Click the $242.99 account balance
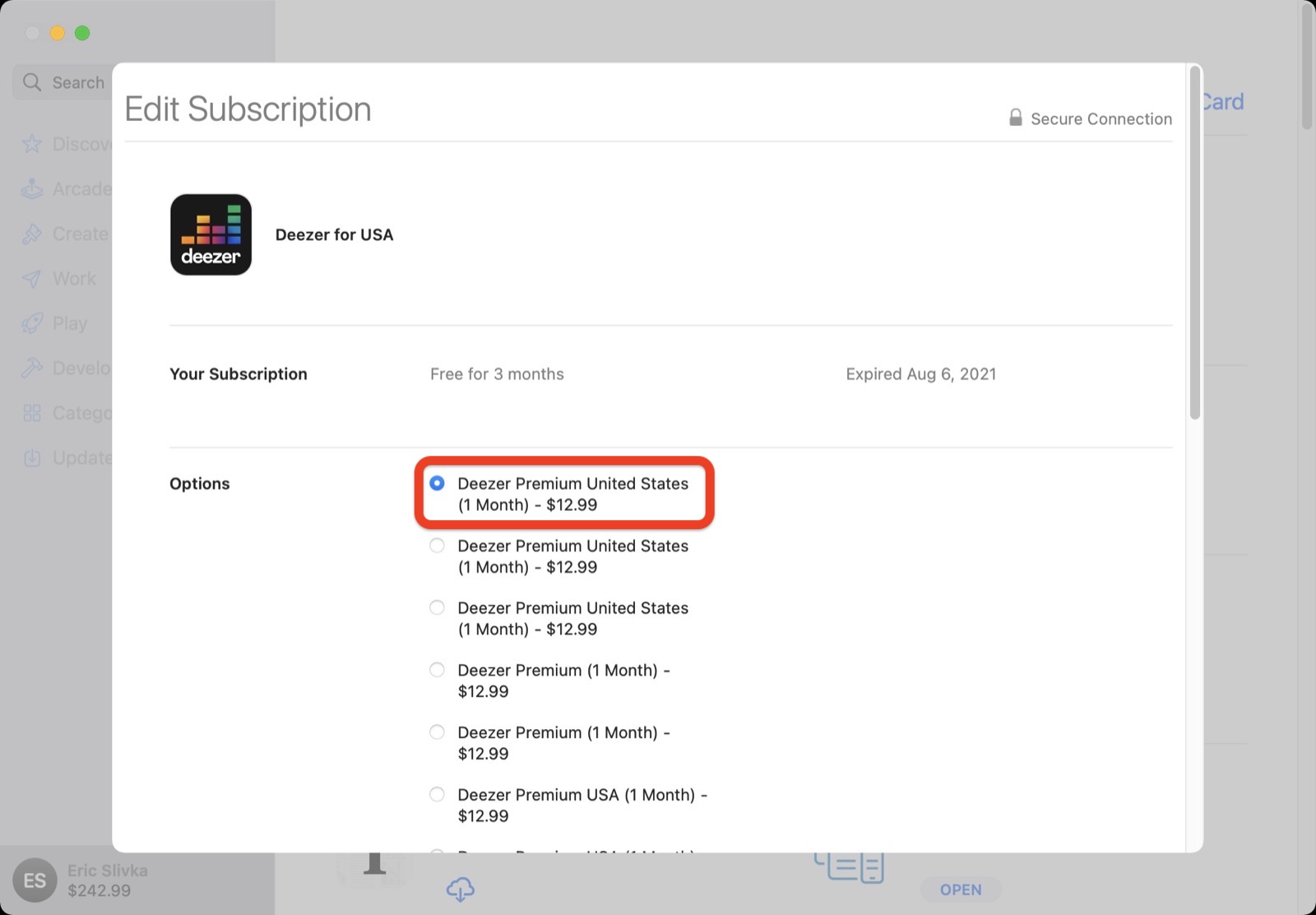The image size is (1316, 915). 99,890
